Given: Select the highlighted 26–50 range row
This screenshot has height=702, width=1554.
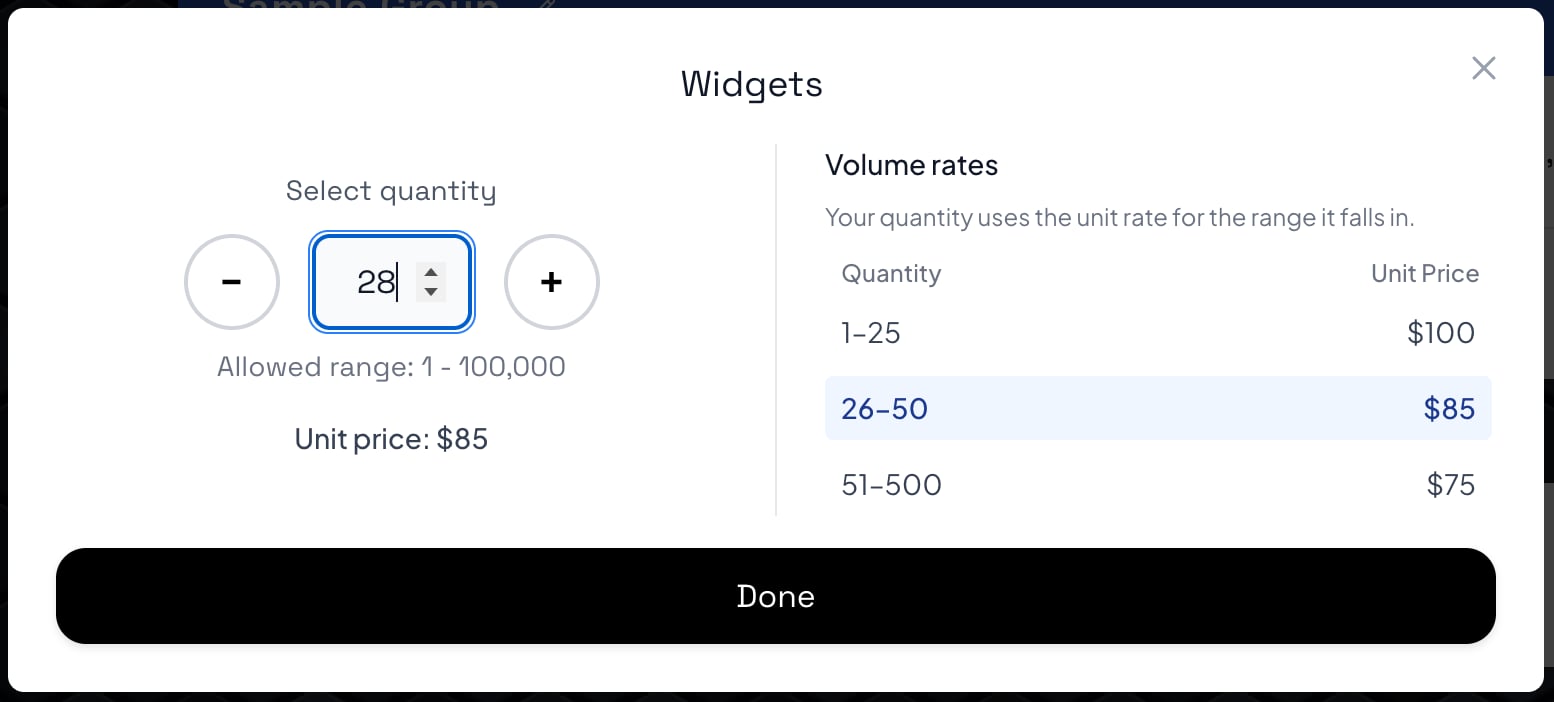Looking at the screenshot, I should [1158, 408].
